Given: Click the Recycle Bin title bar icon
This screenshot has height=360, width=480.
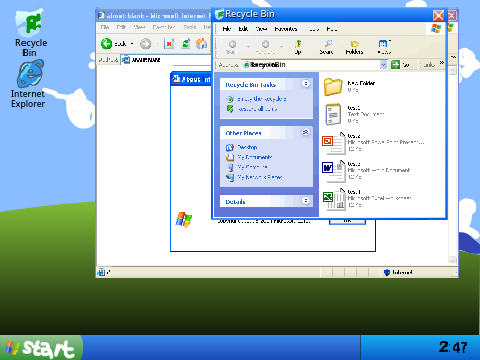Looking at the screenshot, I should pos(219,14).
